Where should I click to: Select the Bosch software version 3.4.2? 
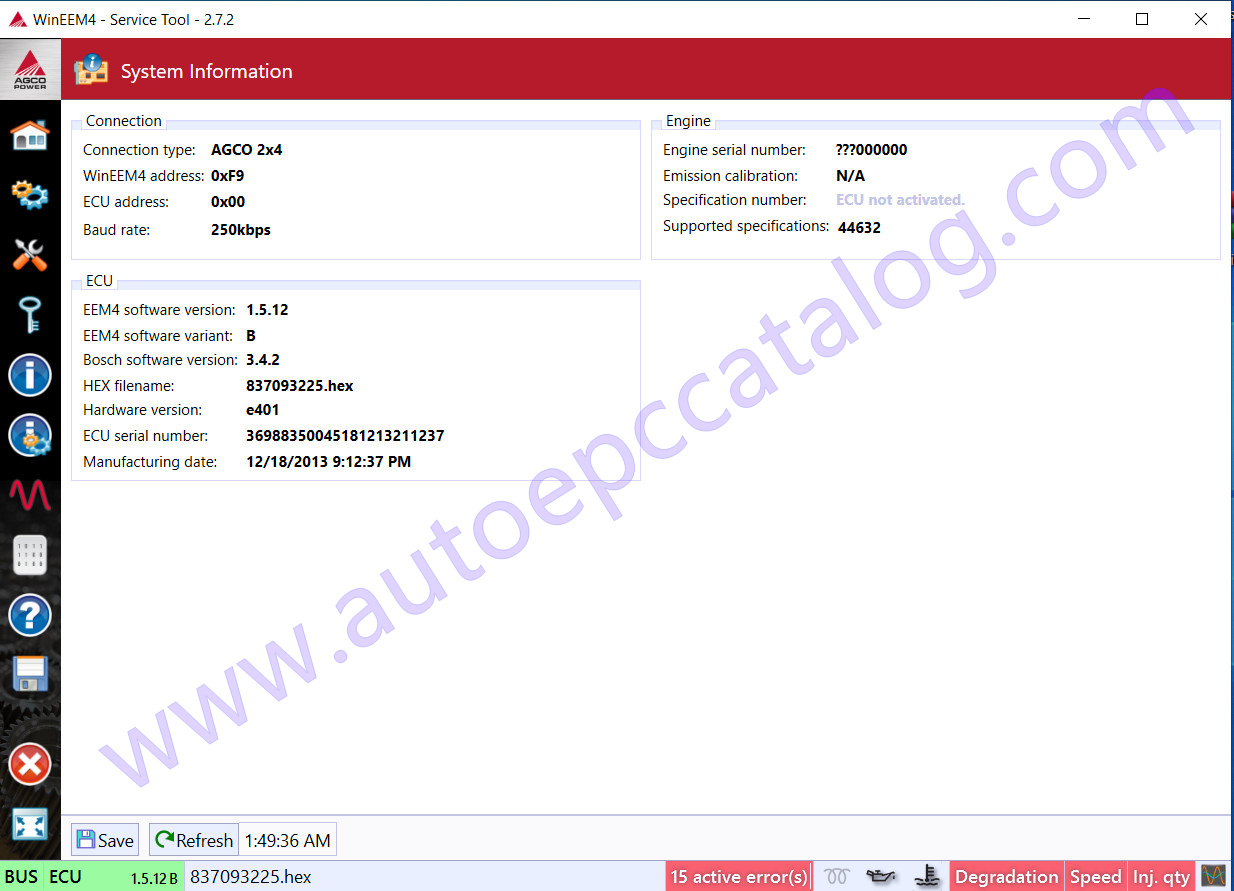(x=263, y=360)
